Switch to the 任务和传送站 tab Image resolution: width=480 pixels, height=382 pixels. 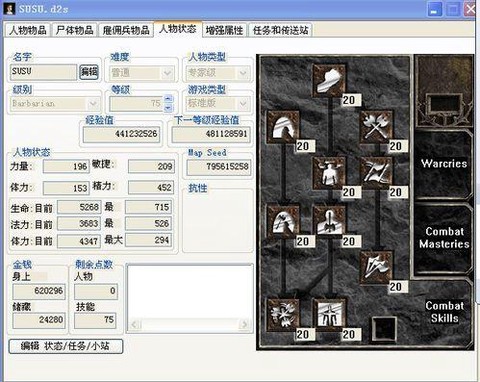click(x=280, y=30)
